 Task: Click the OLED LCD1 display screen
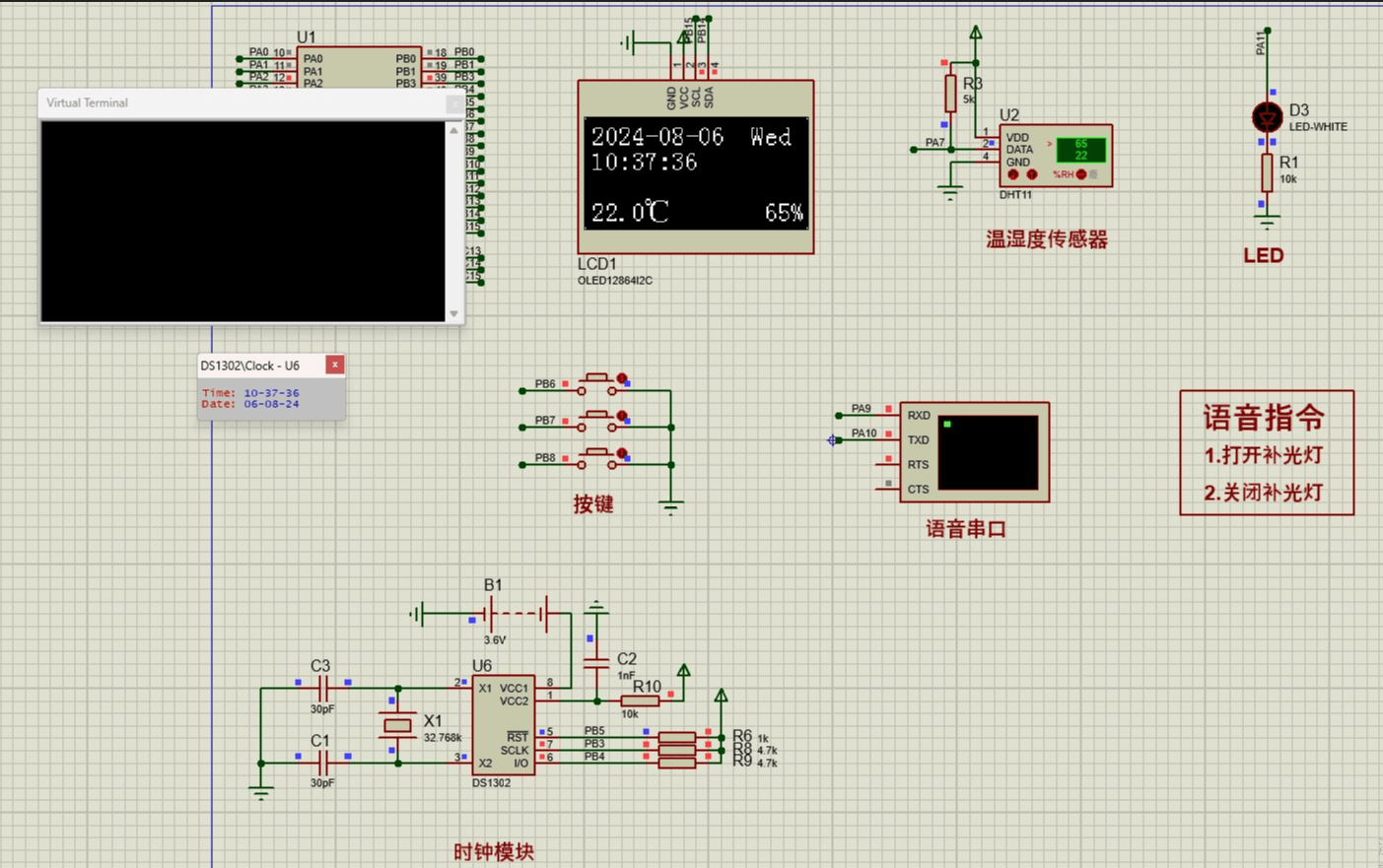click(x=696, y=173)
